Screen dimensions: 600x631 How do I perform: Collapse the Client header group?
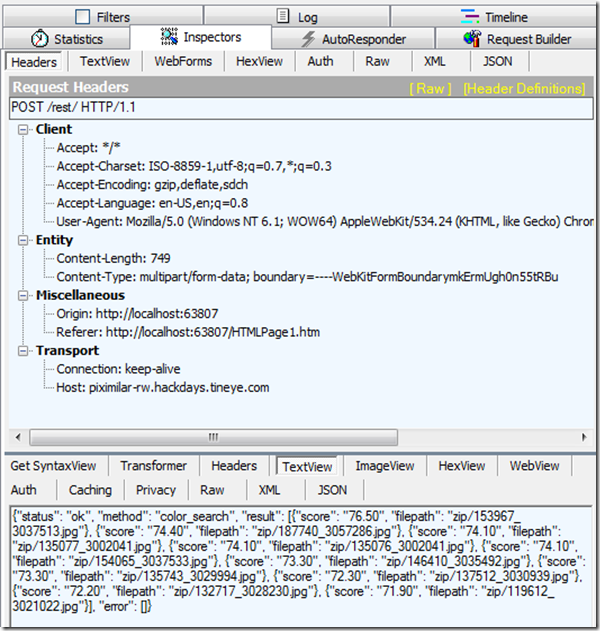coord(23,130)
